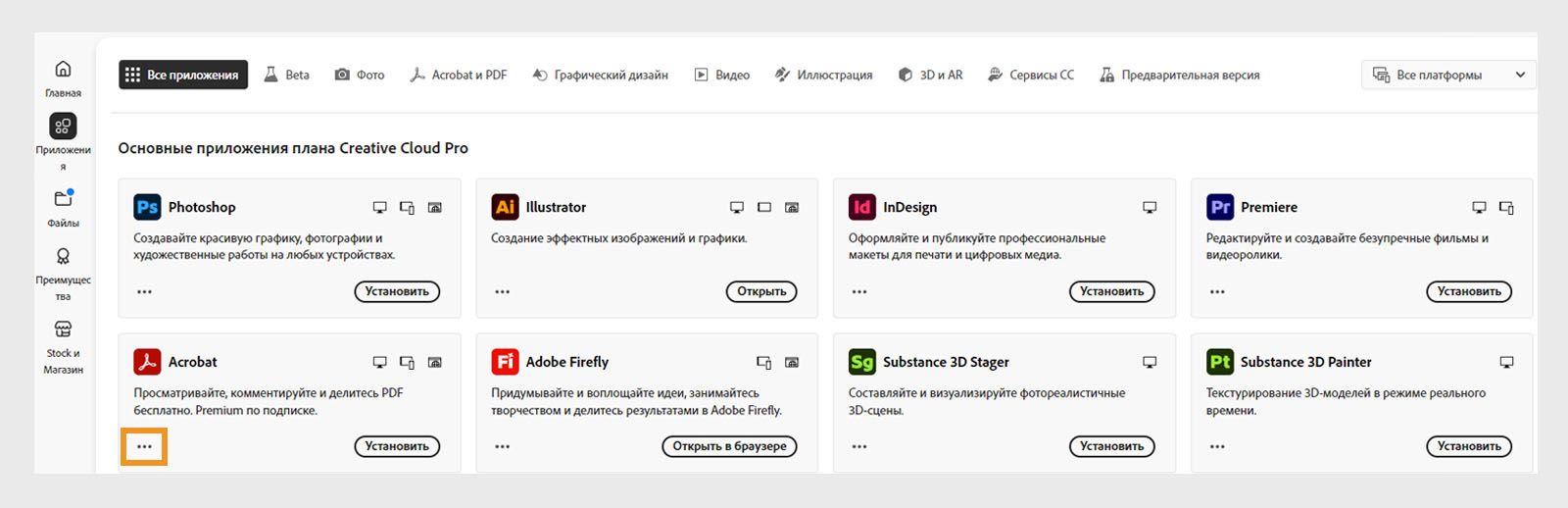This screenshot has width=1568, height=508.
Task: Open Stock и Магазин sidebar icon
Action: tap(63, 330)
